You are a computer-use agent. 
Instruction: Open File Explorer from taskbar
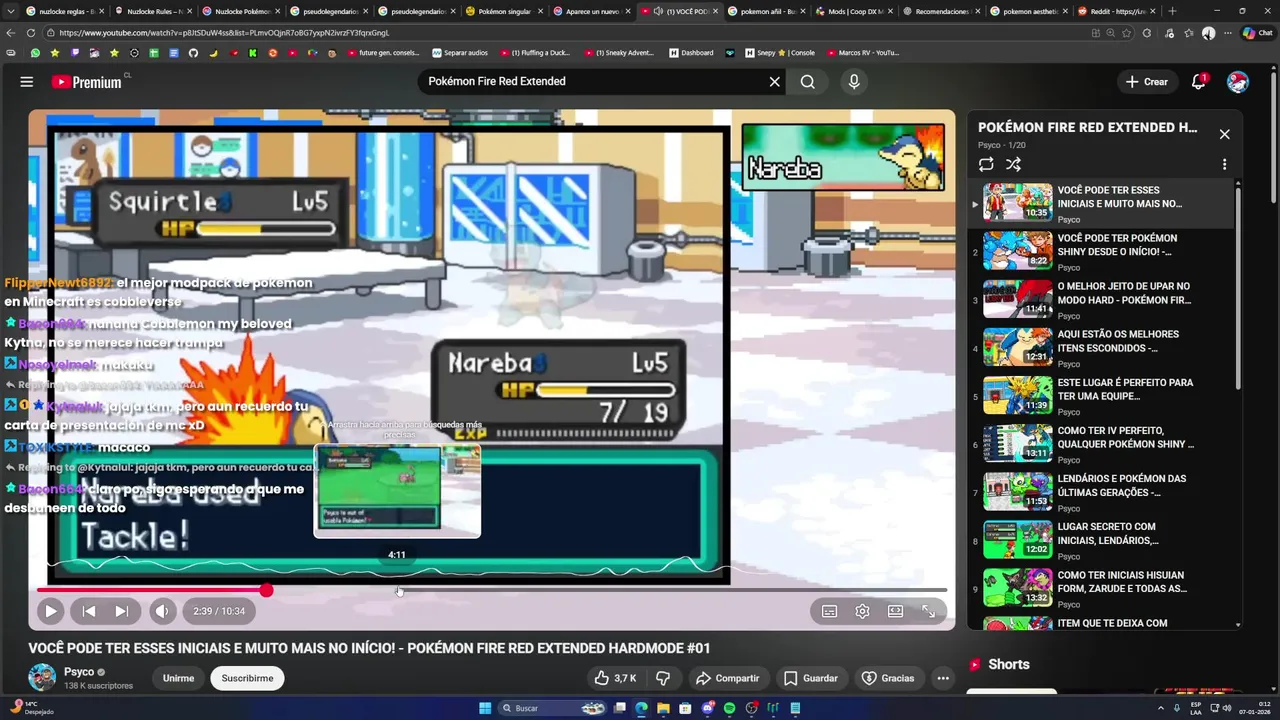click(663, 708)
